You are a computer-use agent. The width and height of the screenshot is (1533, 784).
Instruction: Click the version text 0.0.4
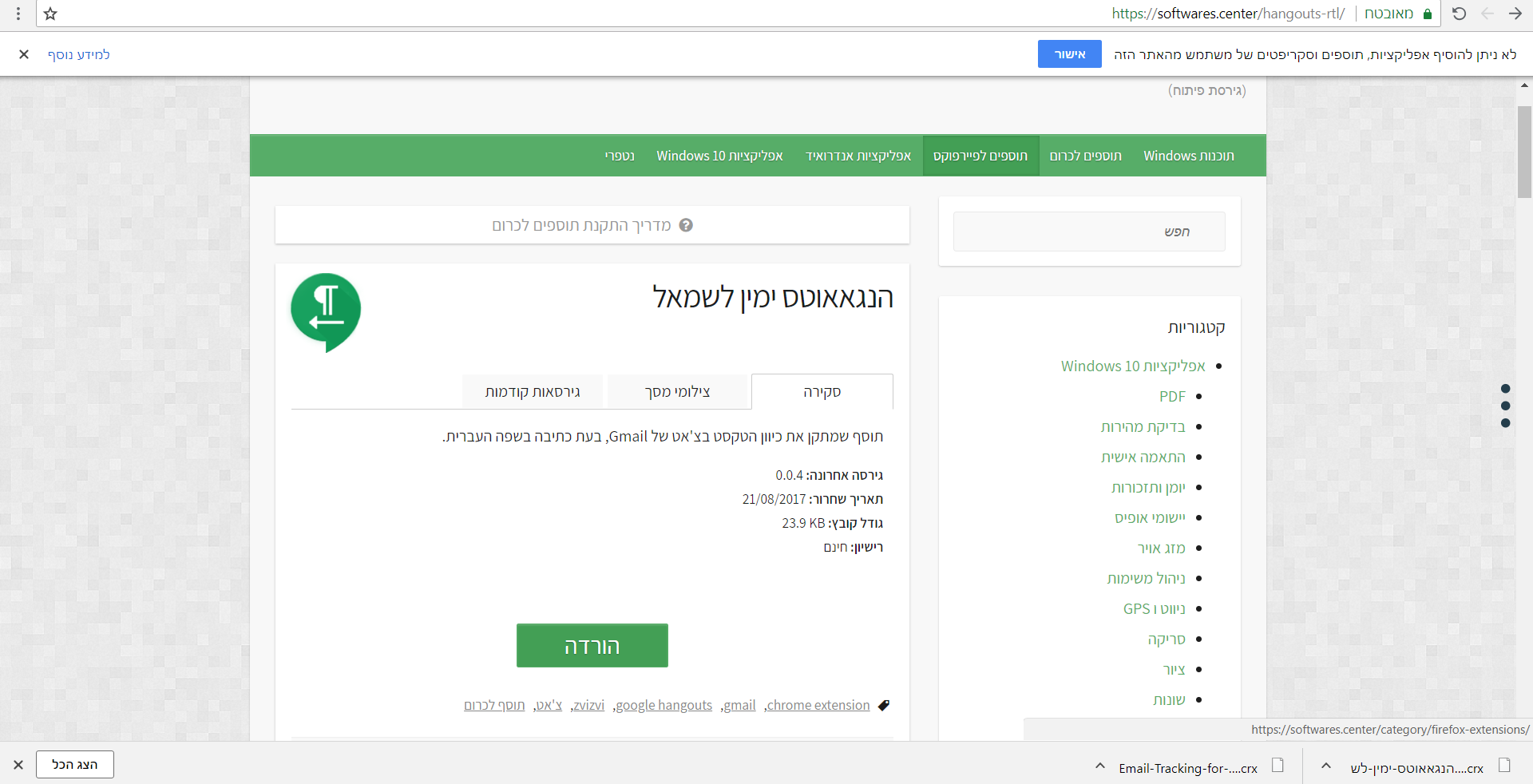point(789,475)
